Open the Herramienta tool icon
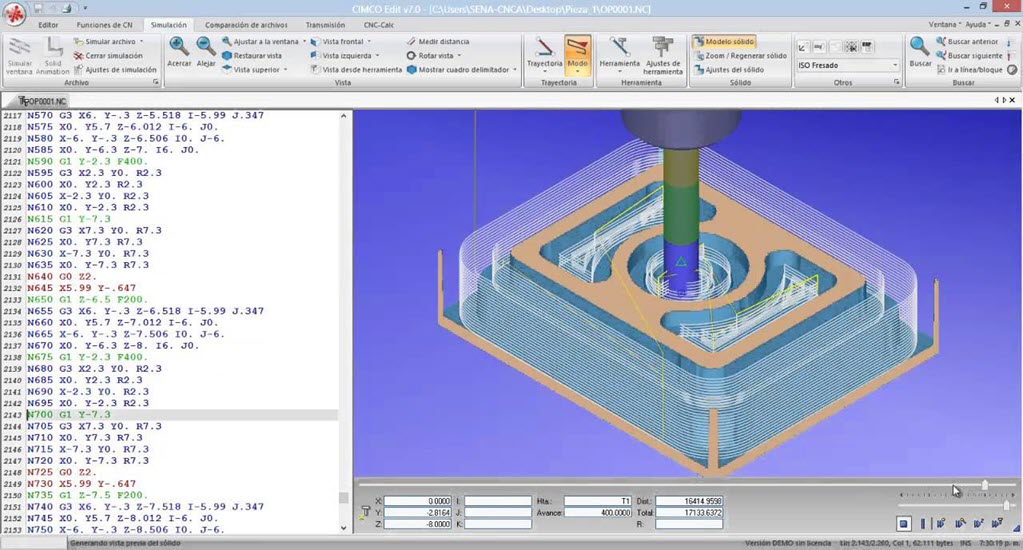 tap(619, 50)
